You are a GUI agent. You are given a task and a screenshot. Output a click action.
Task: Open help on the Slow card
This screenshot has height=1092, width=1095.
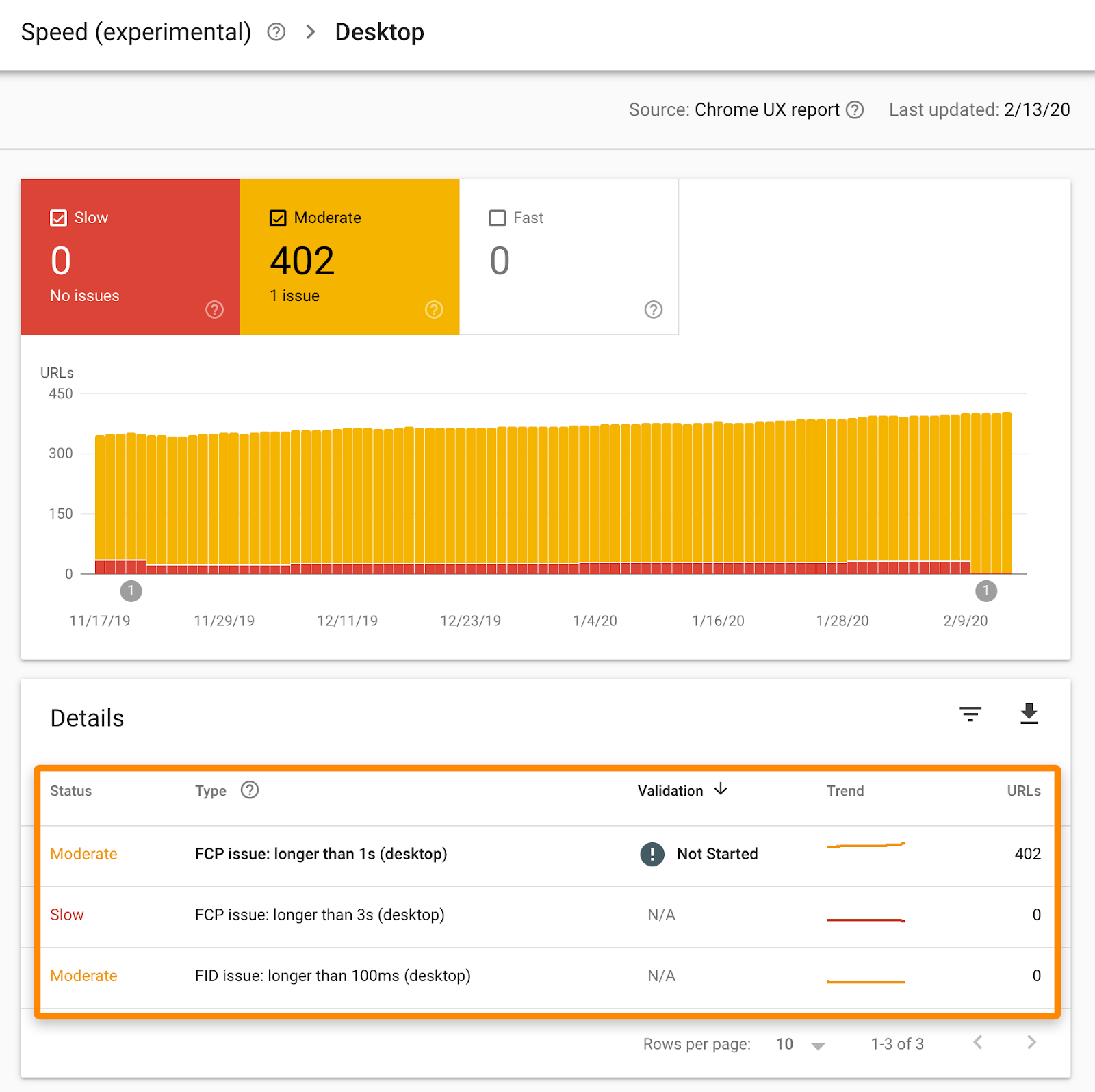click(214, 309)
